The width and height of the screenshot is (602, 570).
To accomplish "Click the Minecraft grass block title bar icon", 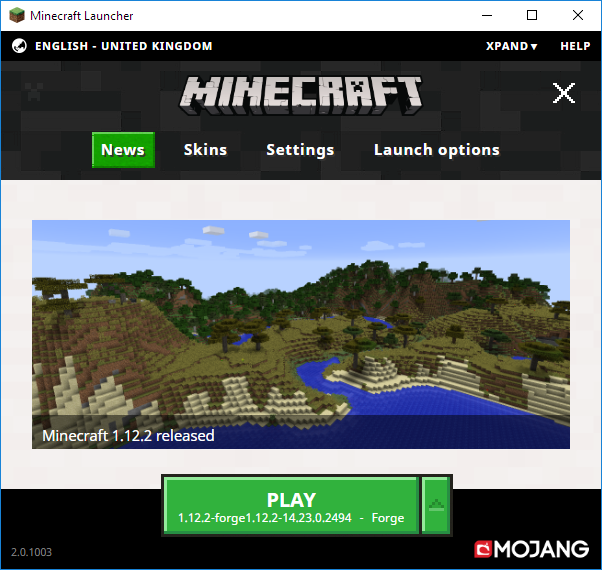I will coord(17,15).
